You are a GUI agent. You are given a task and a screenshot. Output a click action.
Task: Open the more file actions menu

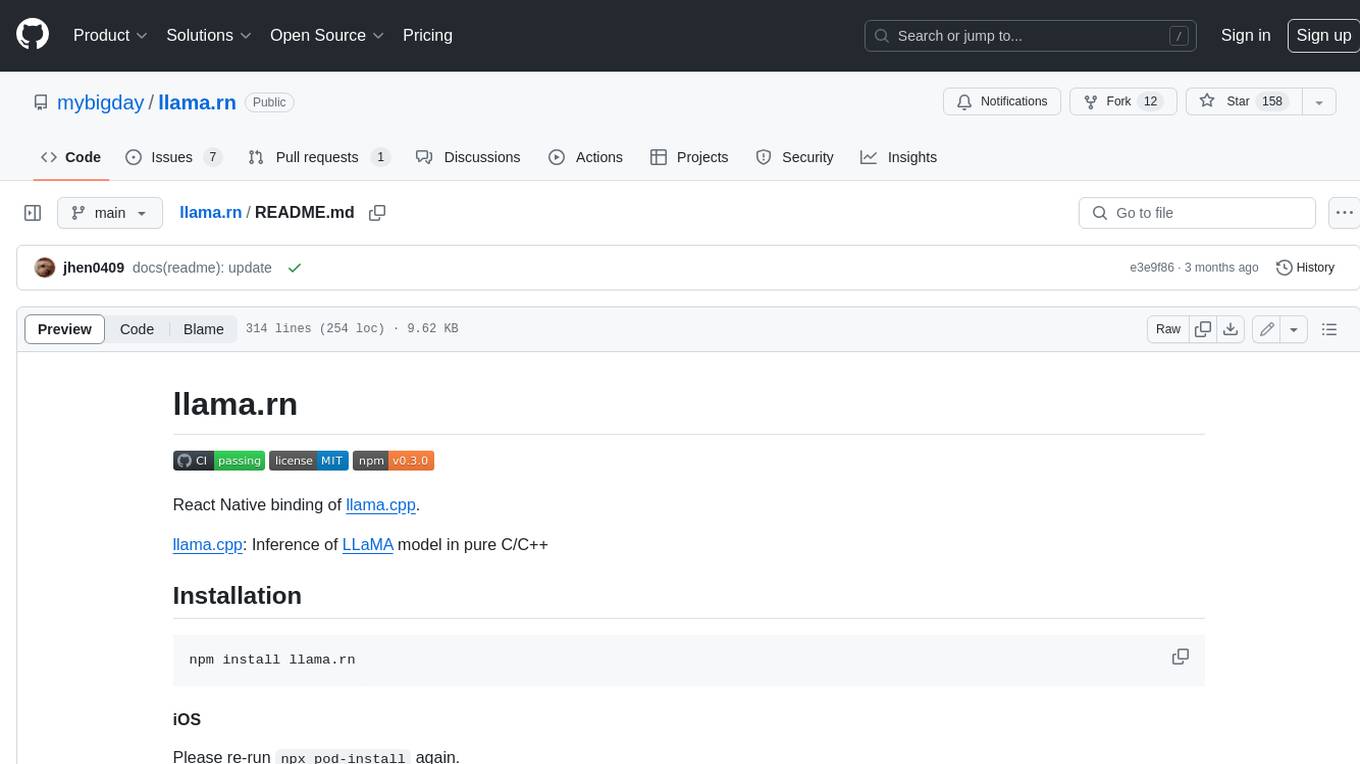(1344, 213)
